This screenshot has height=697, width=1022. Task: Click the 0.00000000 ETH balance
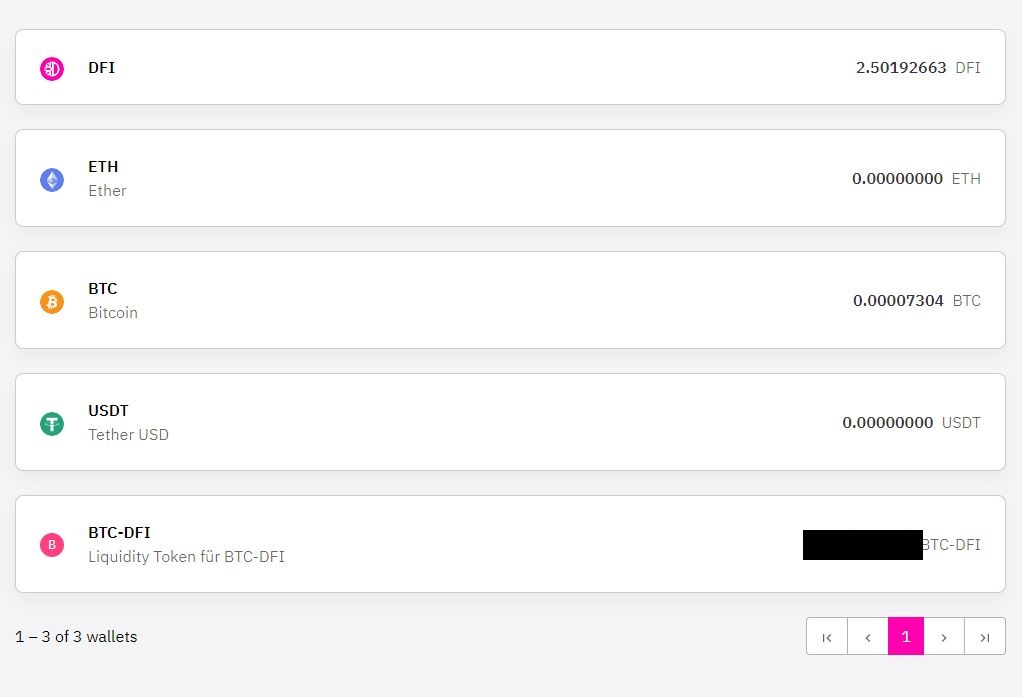[x=916, y=179]
